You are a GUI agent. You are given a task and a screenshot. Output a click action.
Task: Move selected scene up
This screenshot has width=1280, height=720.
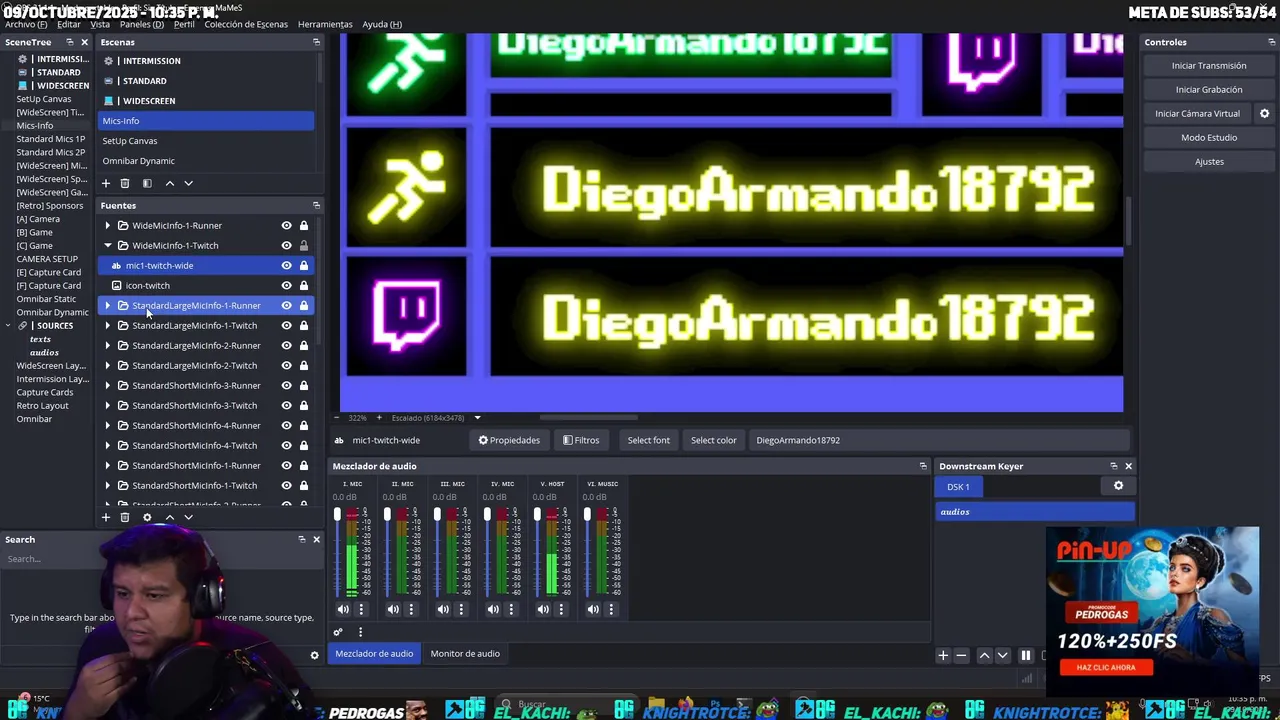tap(170, 183)
